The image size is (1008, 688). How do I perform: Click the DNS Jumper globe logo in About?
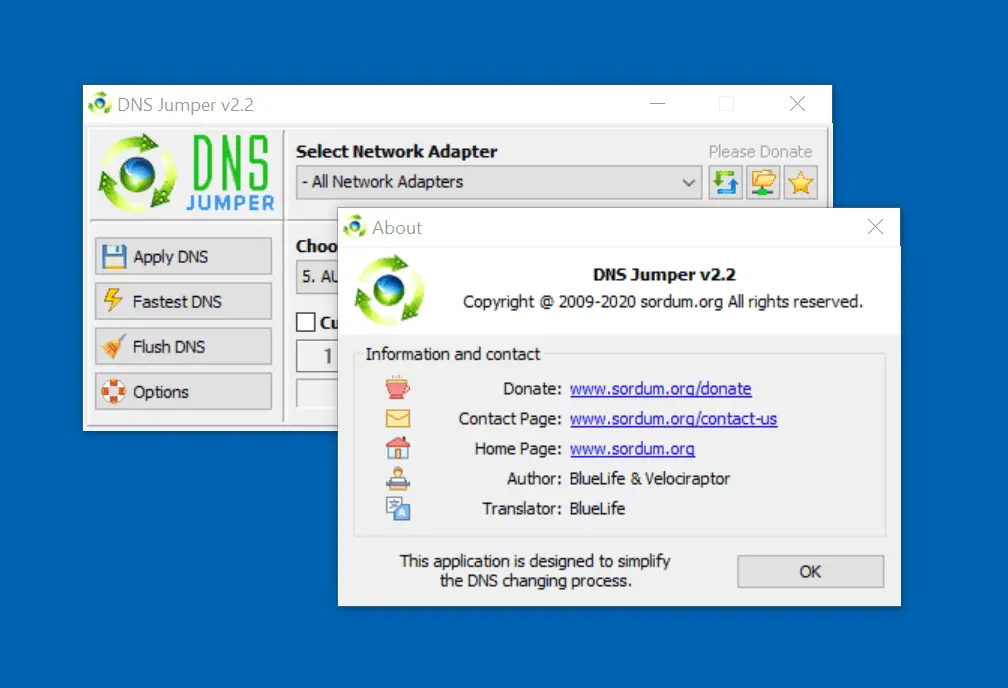tap(390, 289)
